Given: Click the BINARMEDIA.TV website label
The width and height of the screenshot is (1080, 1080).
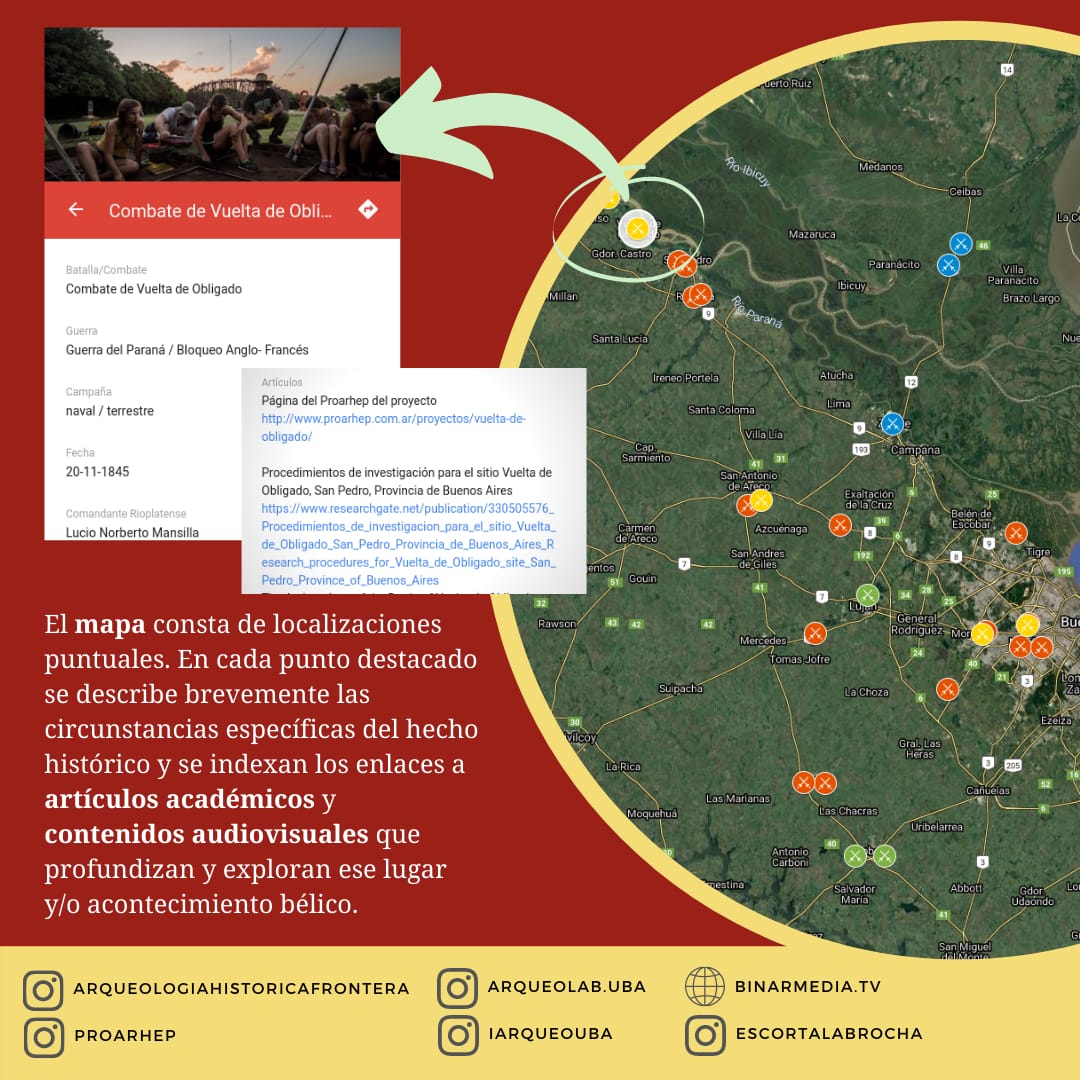Looking at the screenshot, I should point(807,987).
